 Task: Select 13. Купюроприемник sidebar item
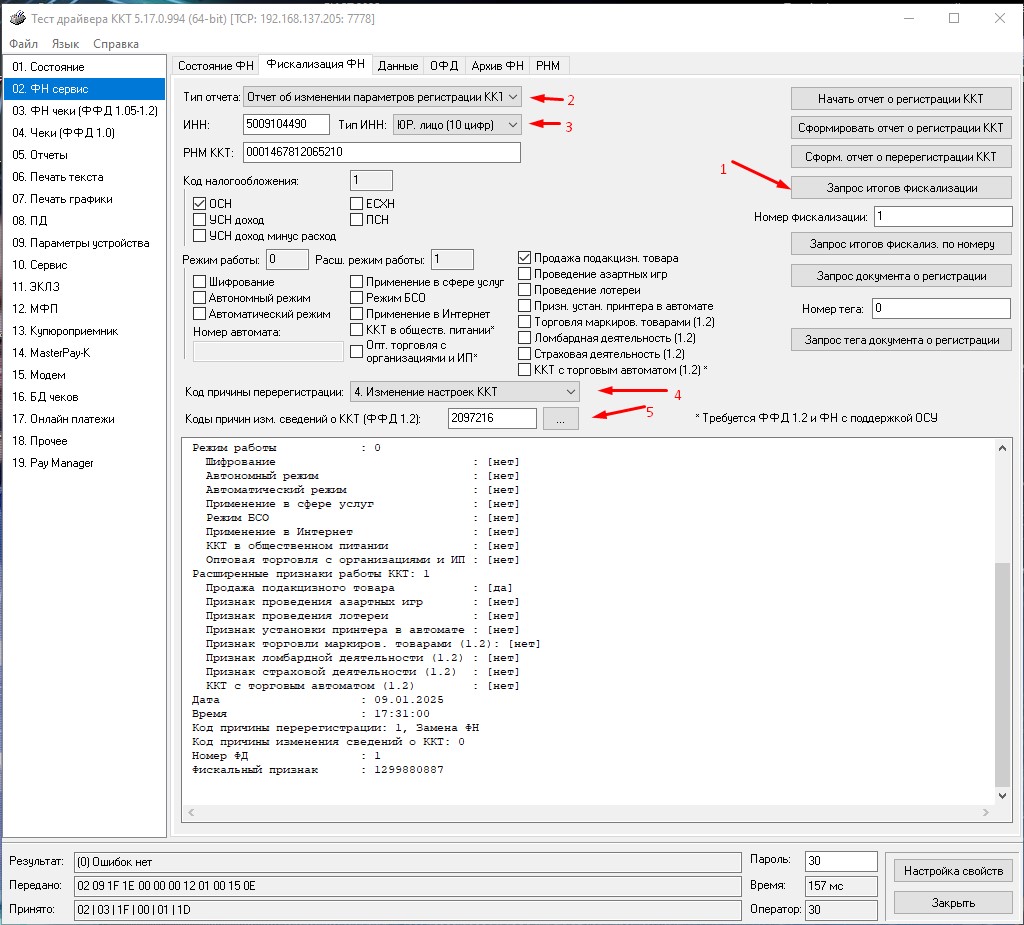click(x=85, y=331)
